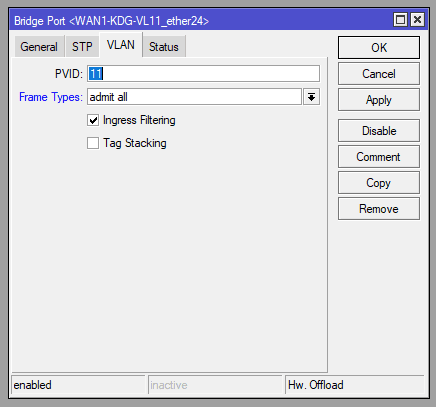Viewport: 436px width, 407px height.
Task: Click into the PVID input field
Action: [x=203, y=74]
